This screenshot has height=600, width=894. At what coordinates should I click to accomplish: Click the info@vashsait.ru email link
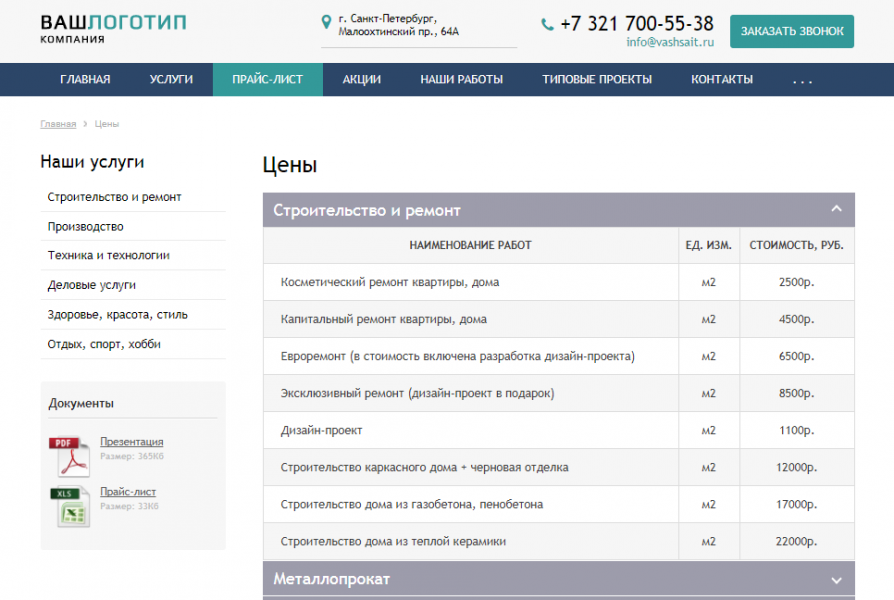670,42
